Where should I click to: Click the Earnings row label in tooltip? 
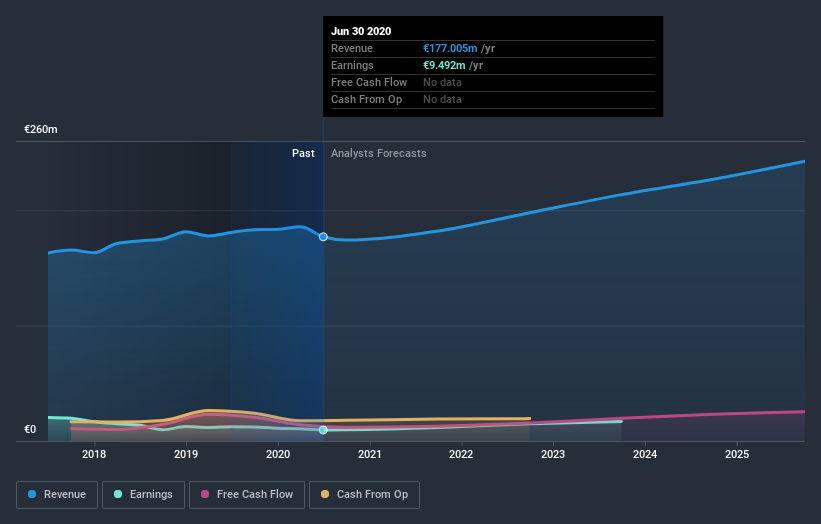coord(352,65)
